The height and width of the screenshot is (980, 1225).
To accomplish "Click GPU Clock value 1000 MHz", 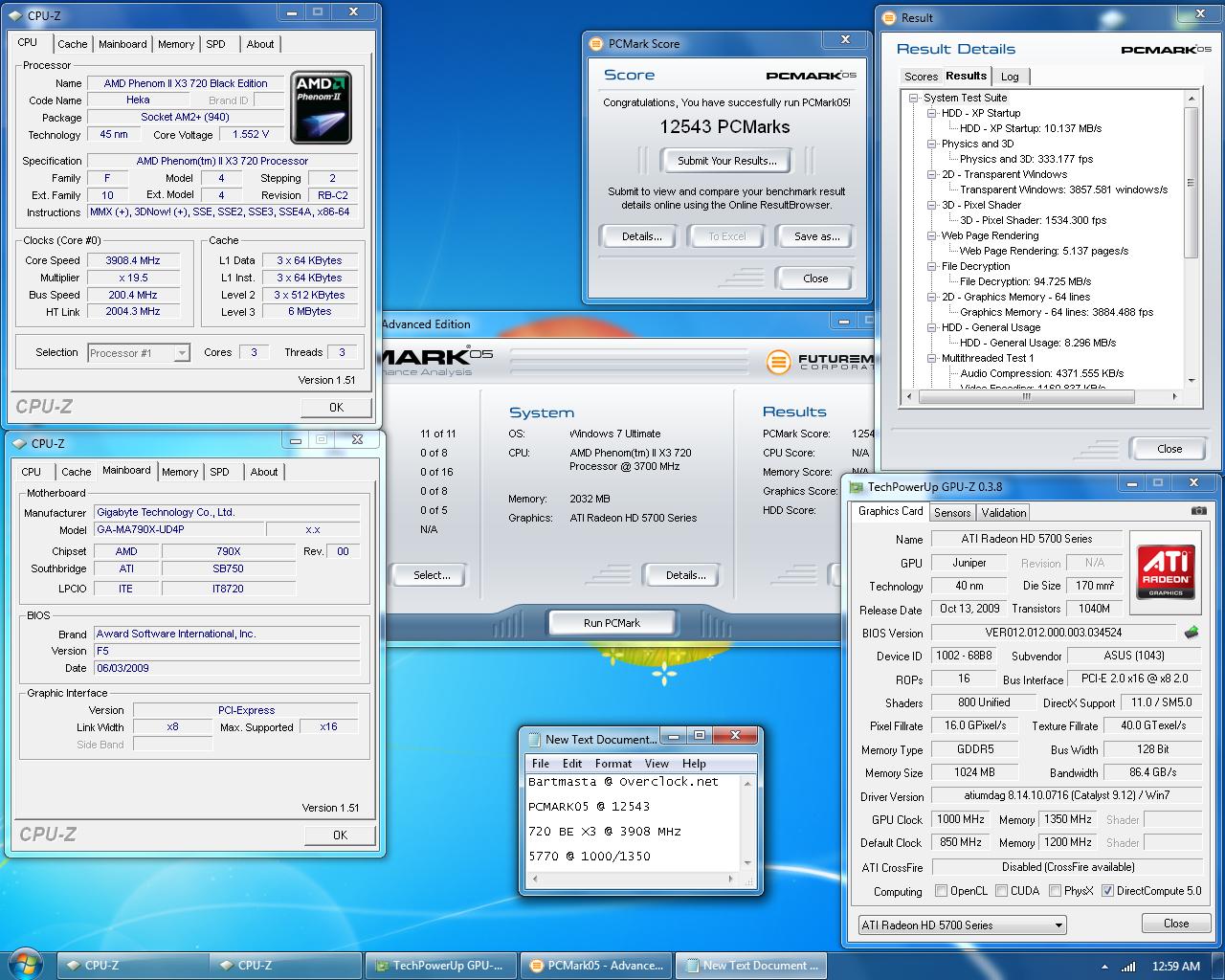I will tap(961, 819).
